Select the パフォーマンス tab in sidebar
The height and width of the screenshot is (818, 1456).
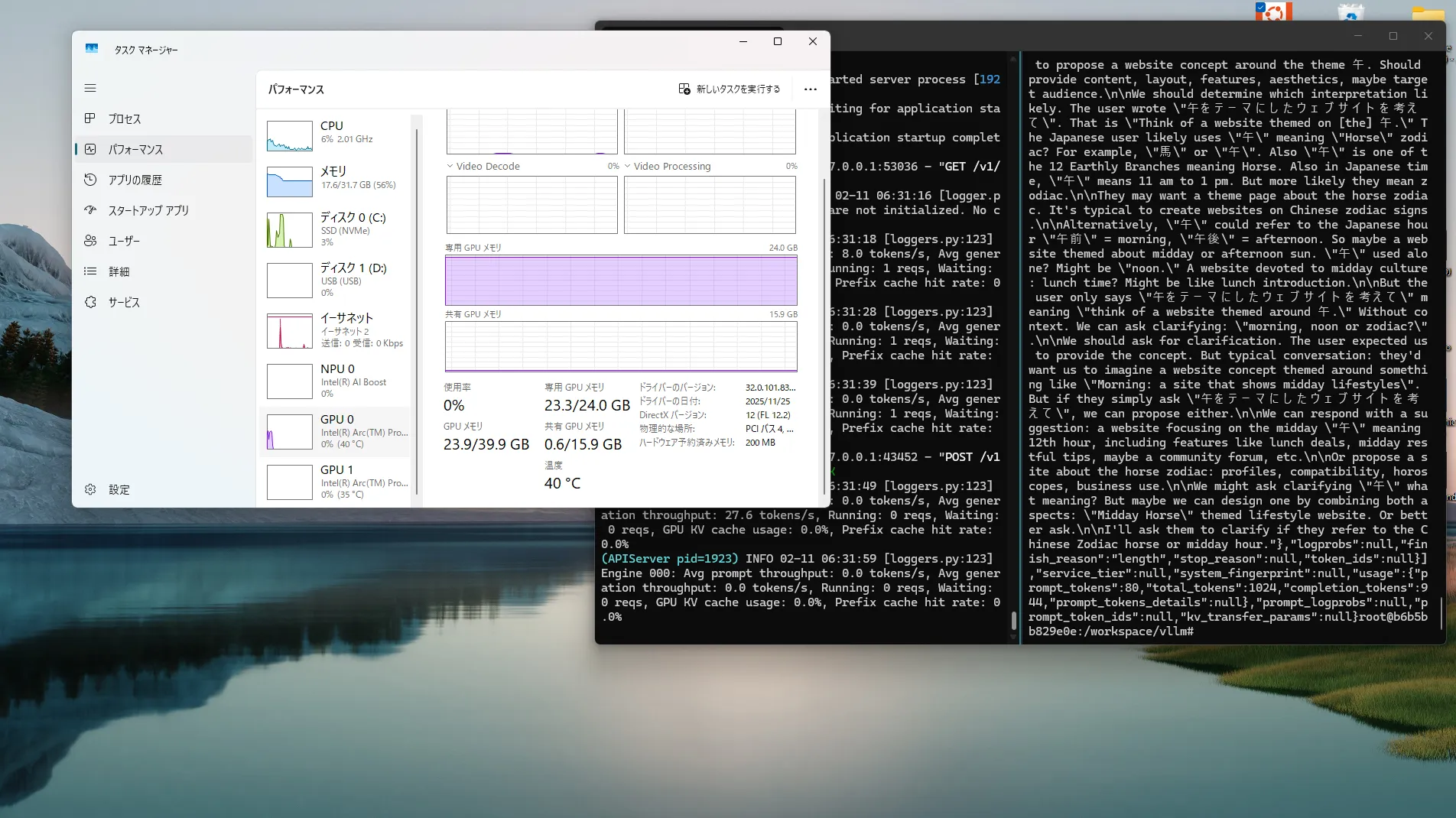(x=135, y=149)
